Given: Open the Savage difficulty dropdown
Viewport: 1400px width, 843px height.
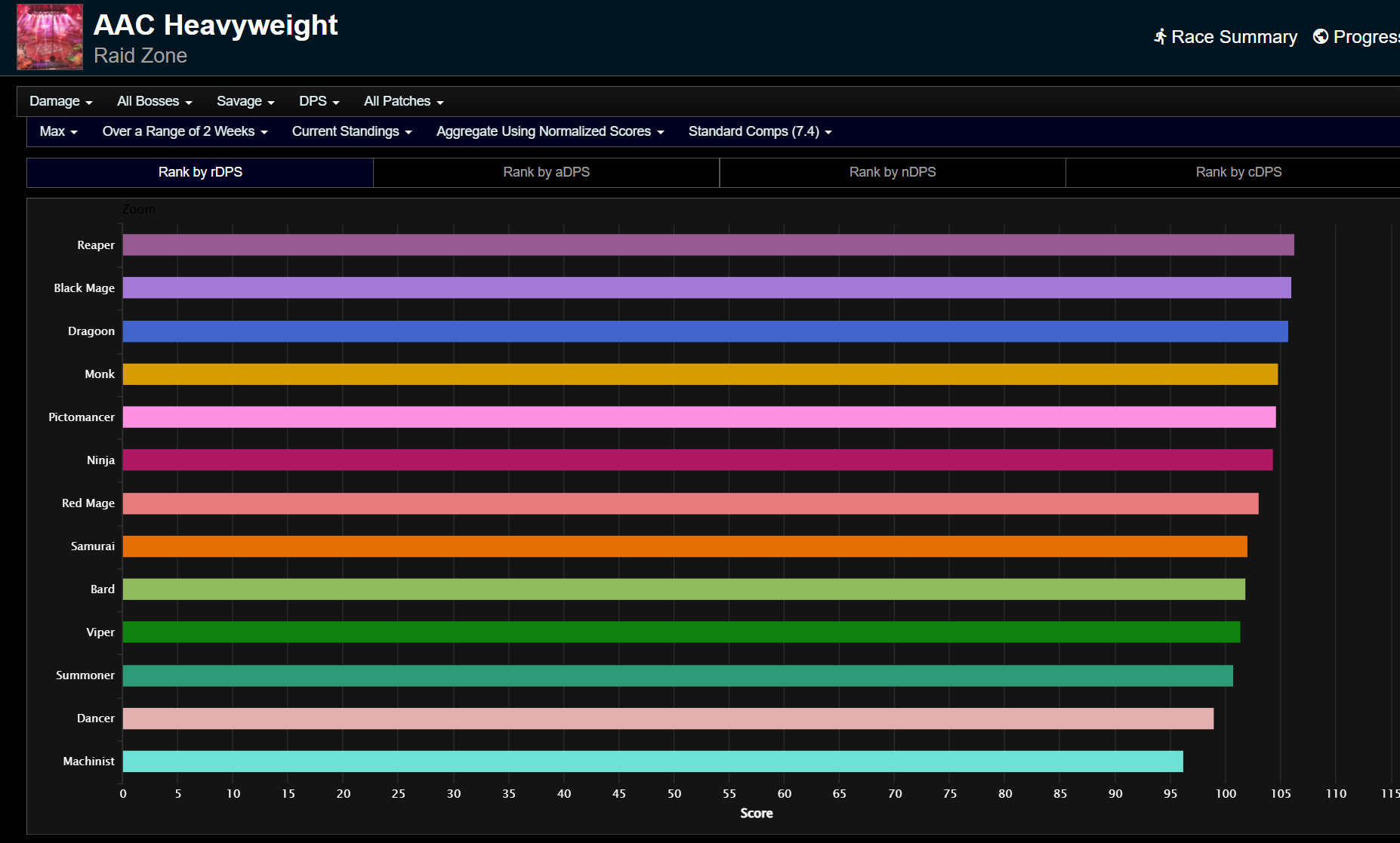Looking at the screenshot, I should point(245,101).
